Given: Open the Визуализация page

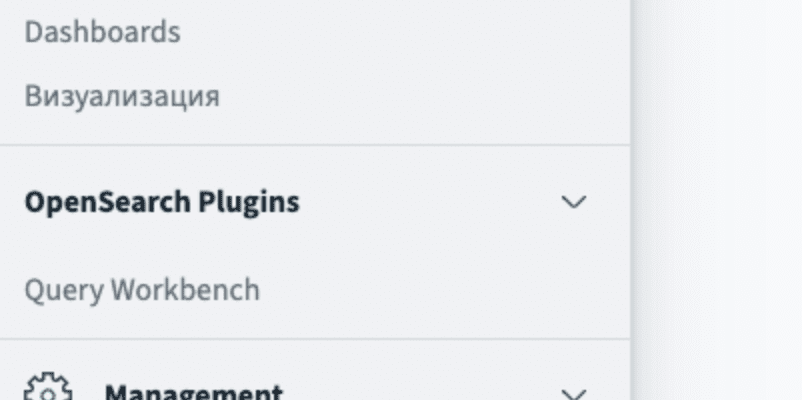Looking at the screenshot, I should pyautogui.click(x=122, y=97).
